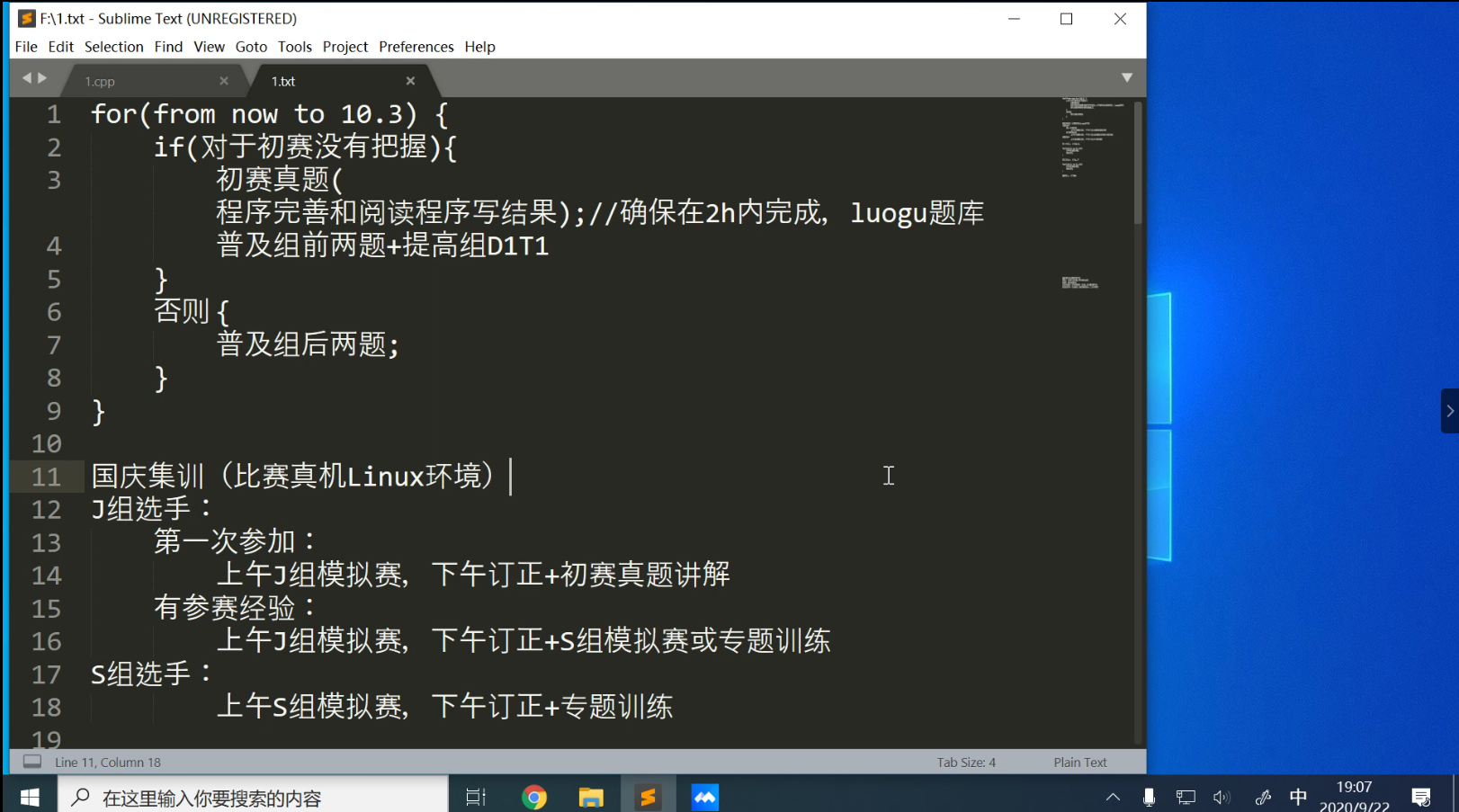Go to previous tab with left arrow
Screen dimensions: 1459x812
[x=26, y=78]
